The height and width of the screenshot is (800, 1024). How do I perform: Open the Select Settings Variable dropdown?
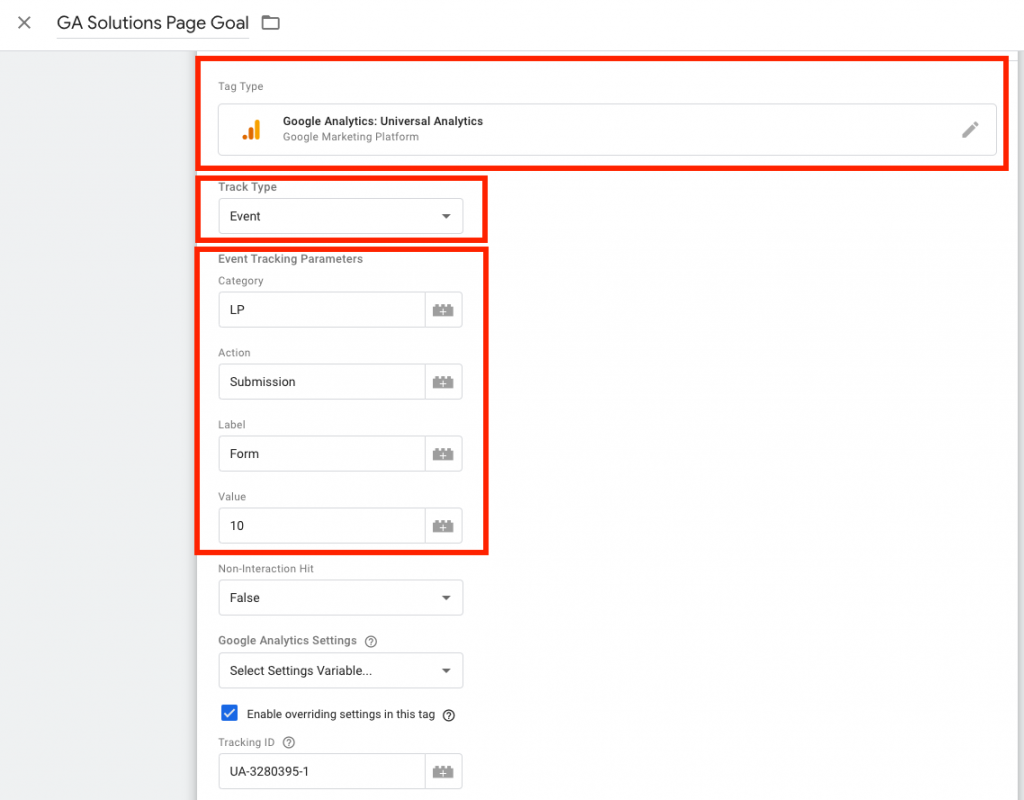[x=341, y=670]
